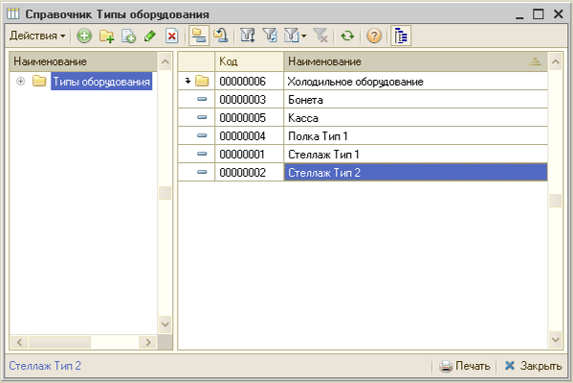Image resolution: width=573 pixels, height=383 pixels.
Task: Click the Печать print button
Action: pos(464,365)
